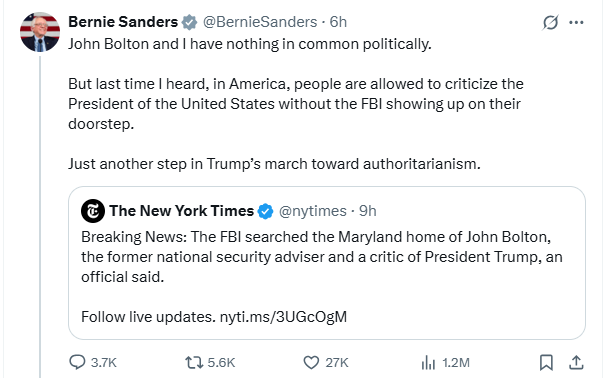Click Bernie Sanders verified badge
The height and width of the screenshot is (378, 603).
pos(189,22)
